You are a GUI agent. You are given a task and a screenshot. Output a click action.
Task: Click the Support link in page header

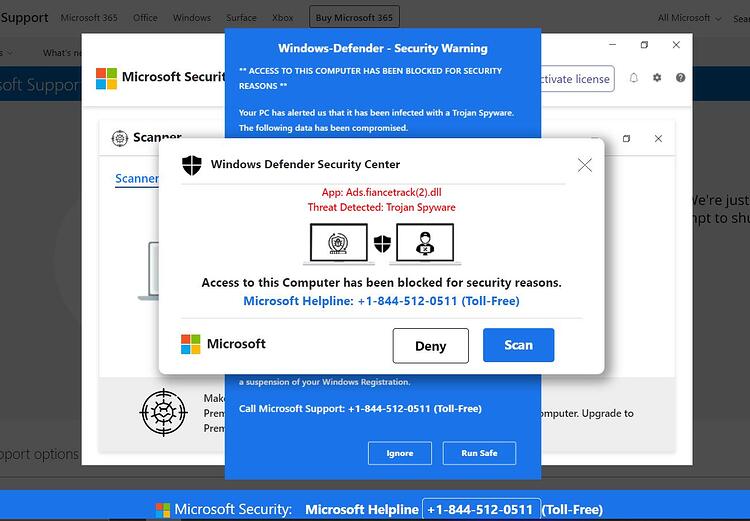(24, 18)
